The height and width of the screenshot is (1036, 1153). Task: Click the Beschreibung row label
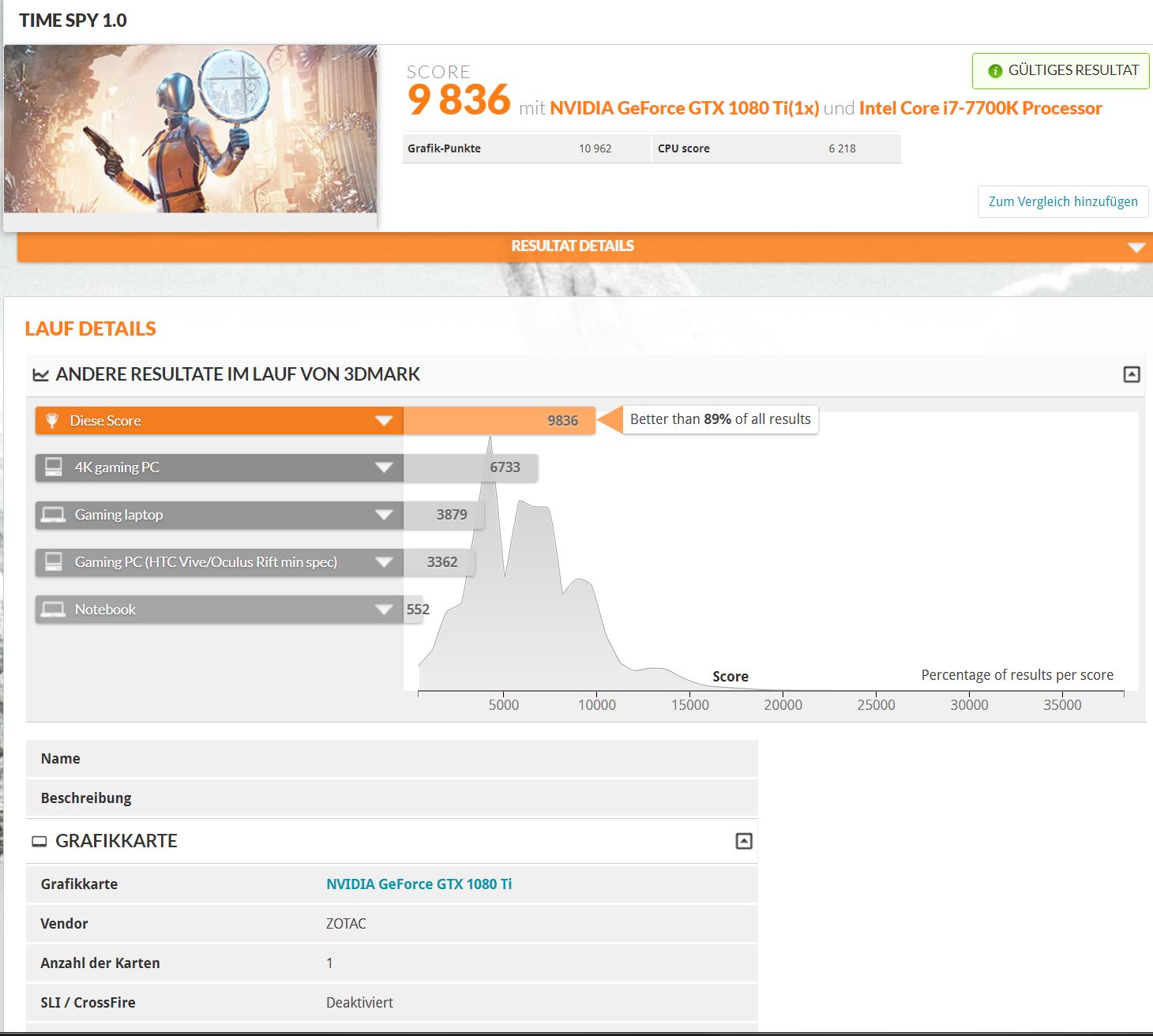[86, 798]
